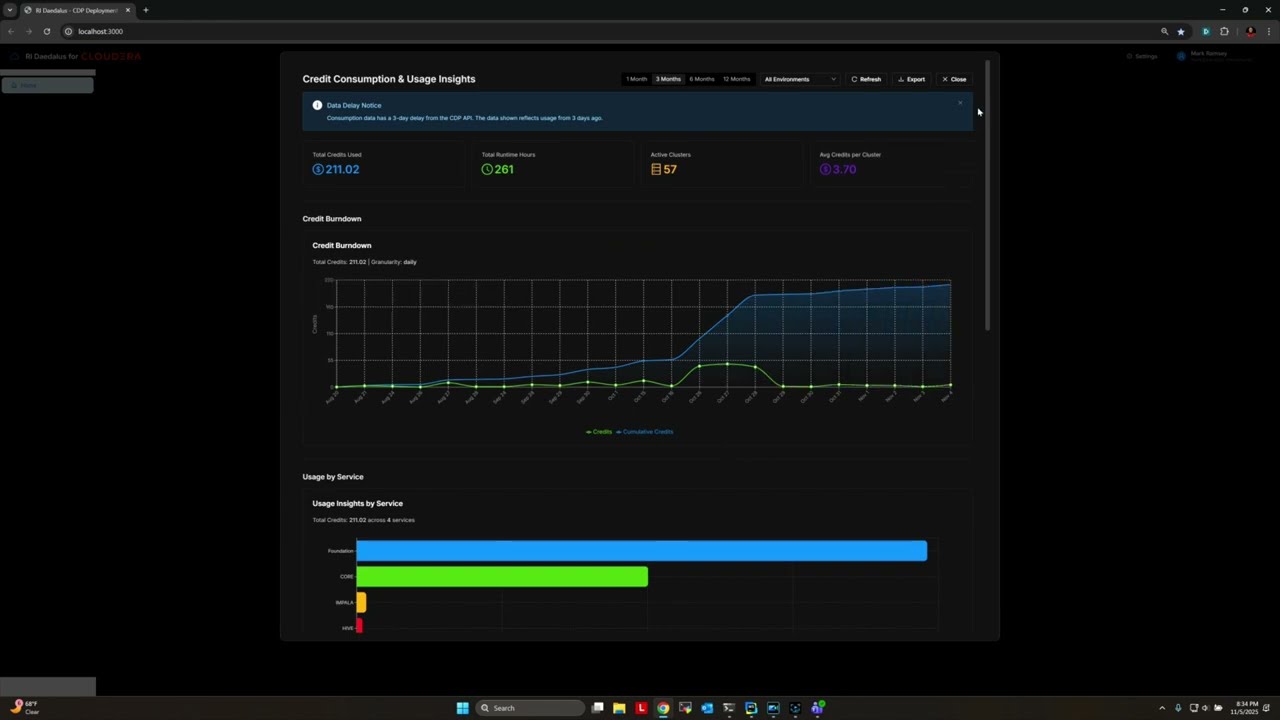This screenshot has width=1280, height=720.
Task: Click the info icon in Data Delay Notice
Action: (317, 105)
